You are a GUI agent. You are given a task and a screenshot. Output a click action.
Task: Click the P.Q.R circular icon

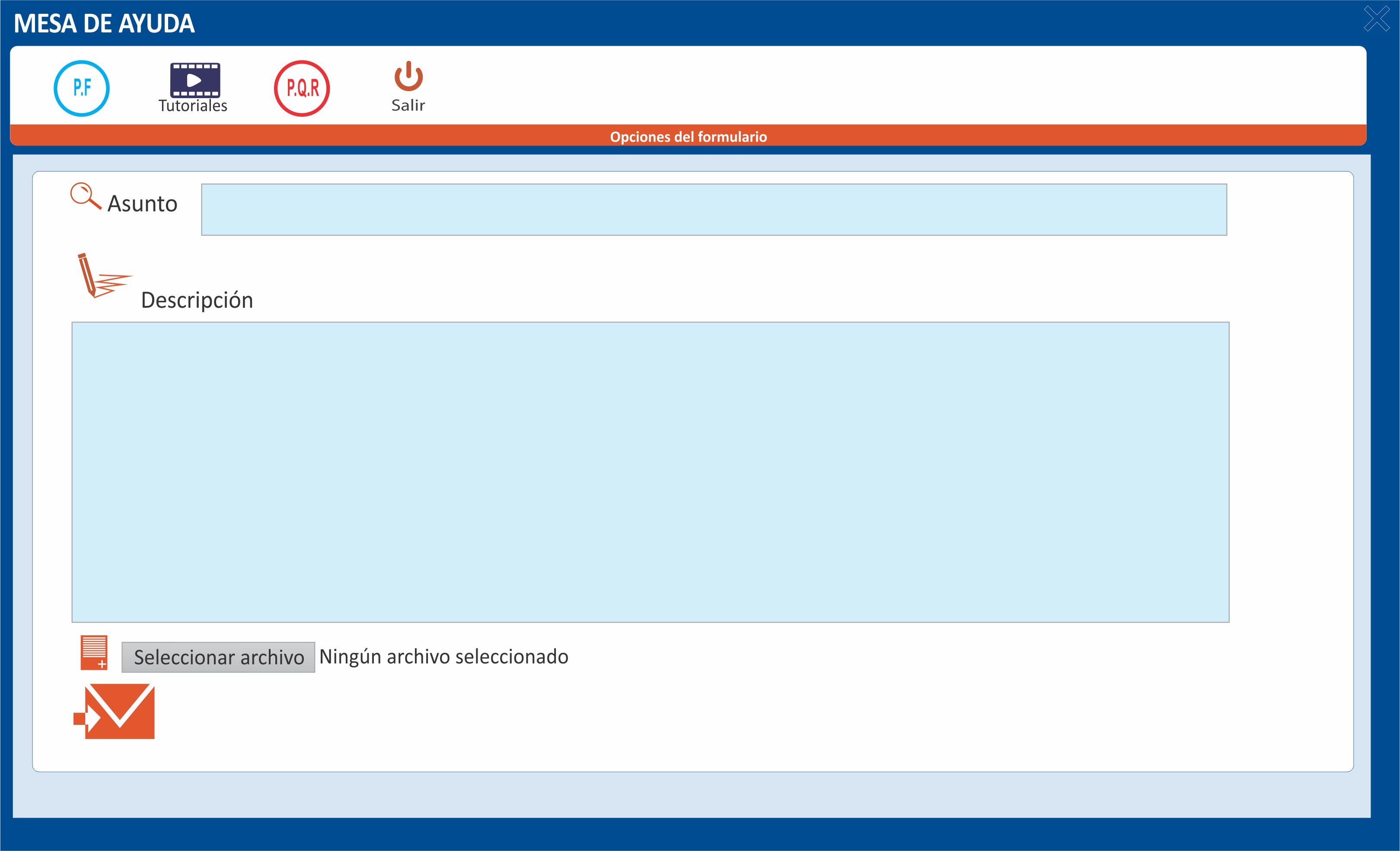[x=302, y=89]
